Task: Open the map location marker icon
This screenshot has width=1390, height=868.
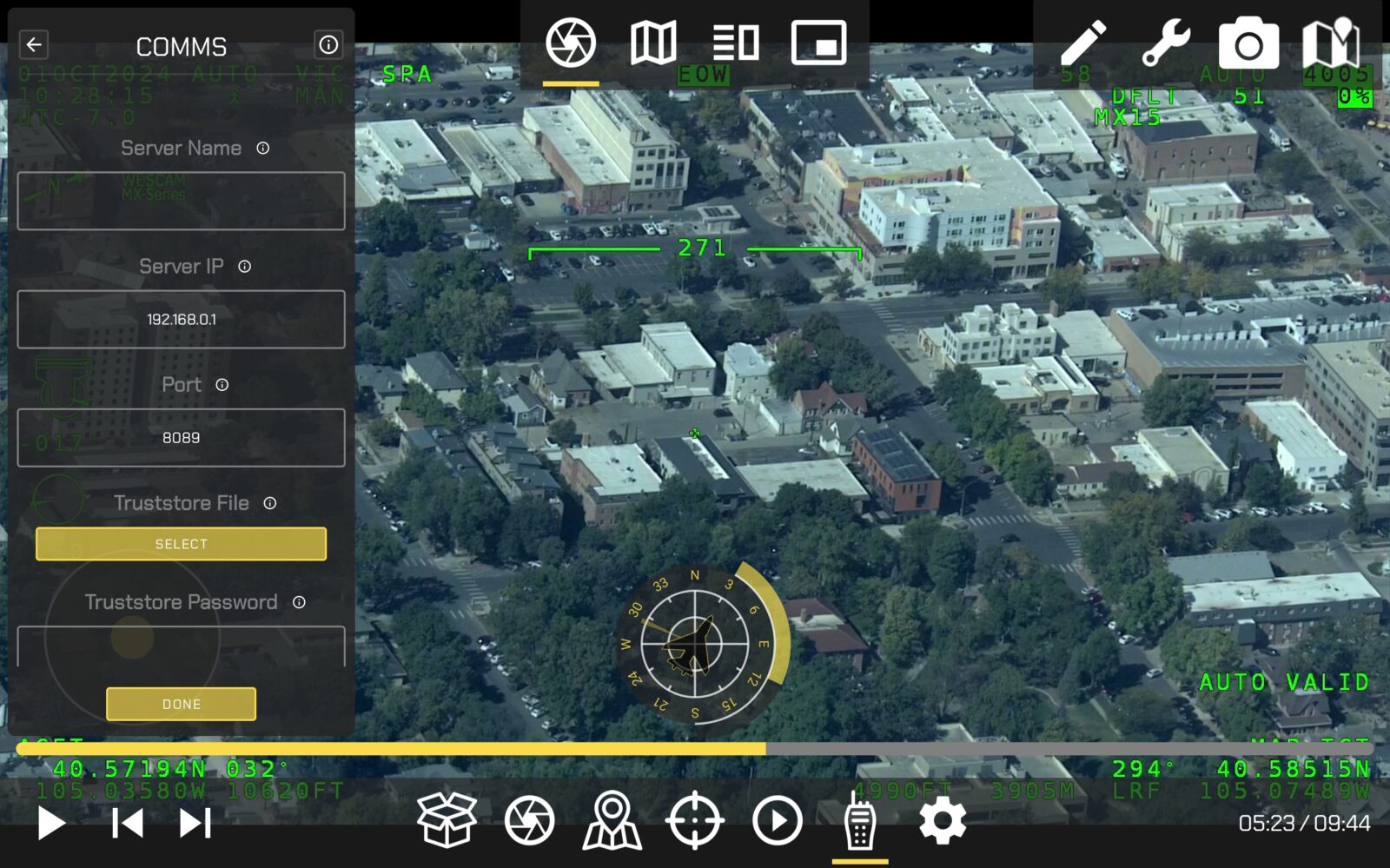Action: pyautogui.click(x=612, y=819)
